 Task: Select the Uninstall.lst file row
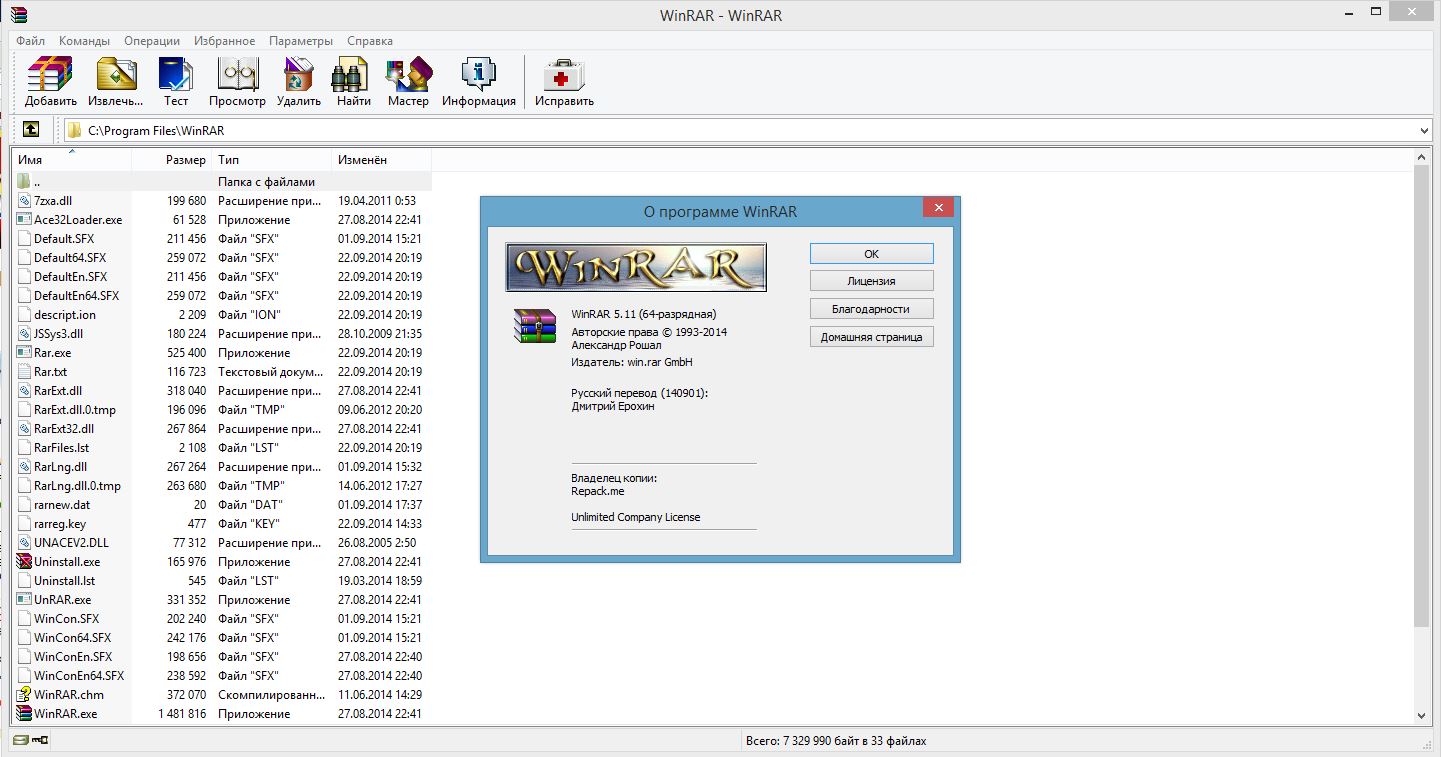tap(222, 581)
